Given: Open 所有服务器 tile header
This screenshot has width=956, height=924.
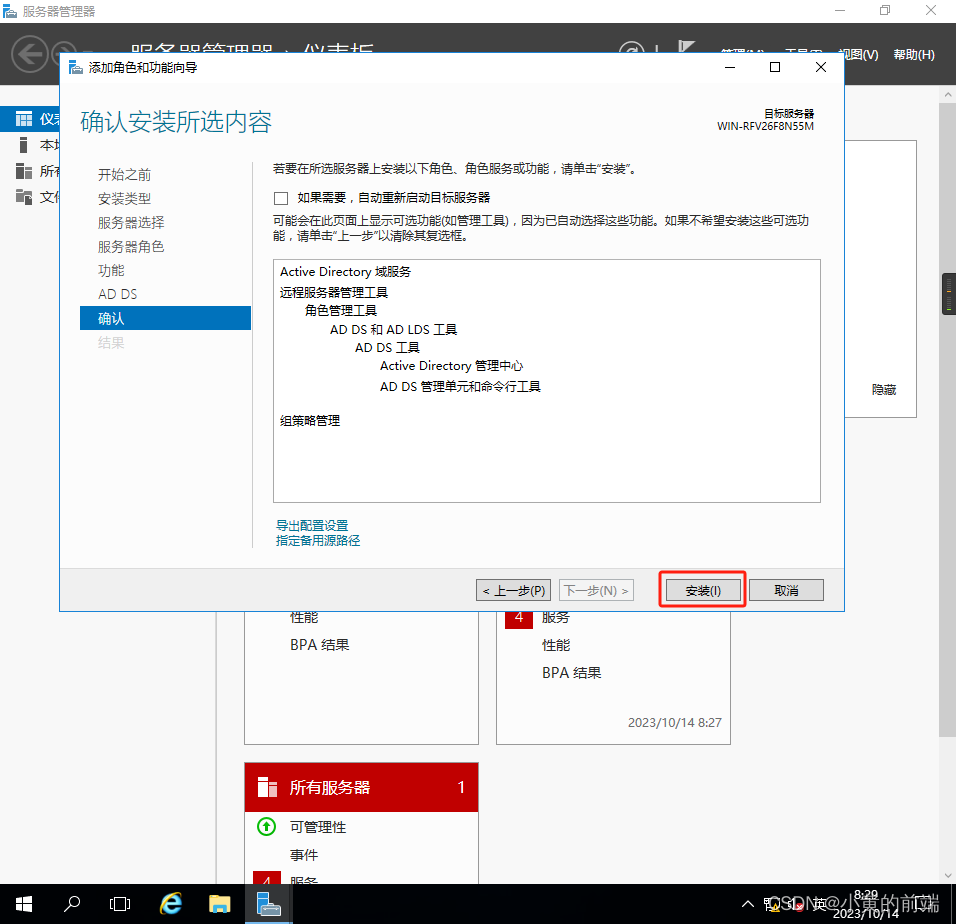Looking at the screenshot, I should [361, 787].
